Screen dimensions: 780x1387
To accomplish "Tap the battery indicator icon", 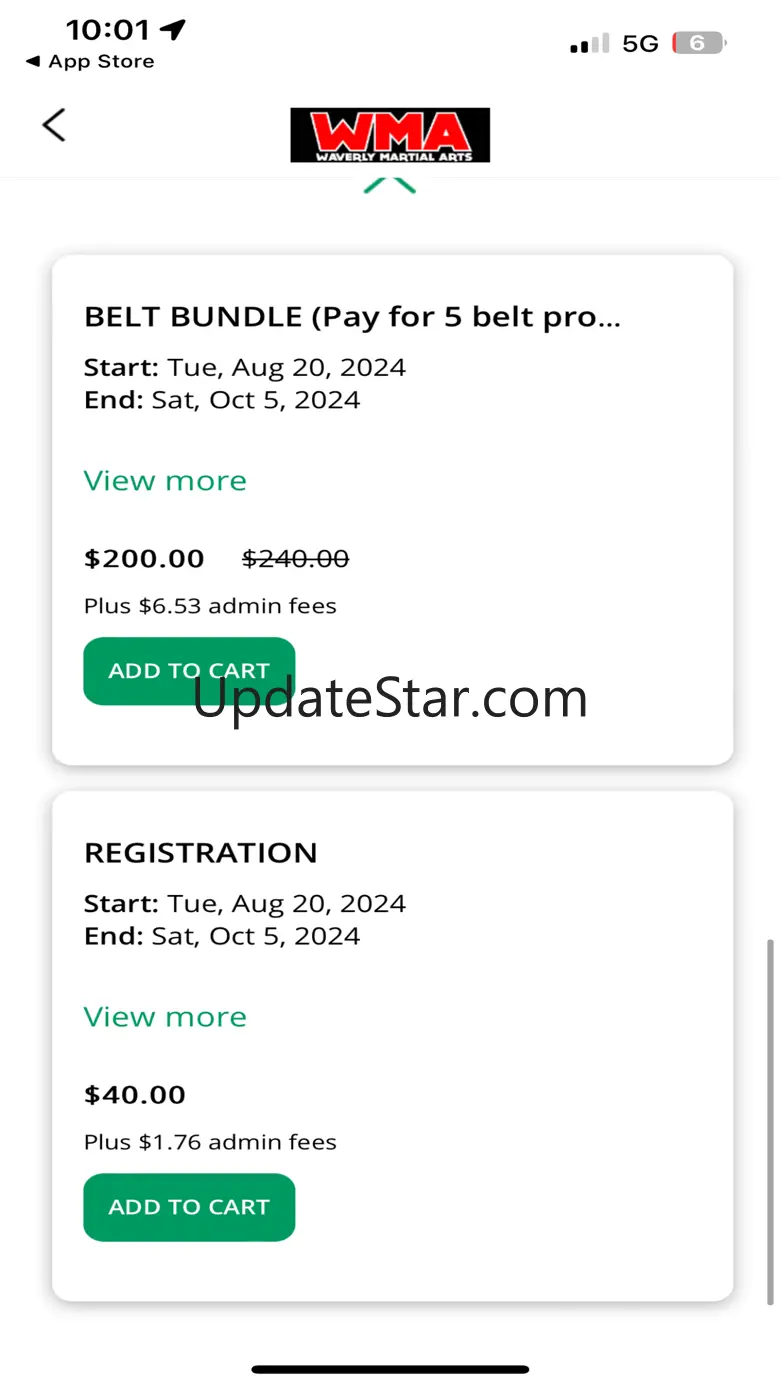I will pos(699,44).
